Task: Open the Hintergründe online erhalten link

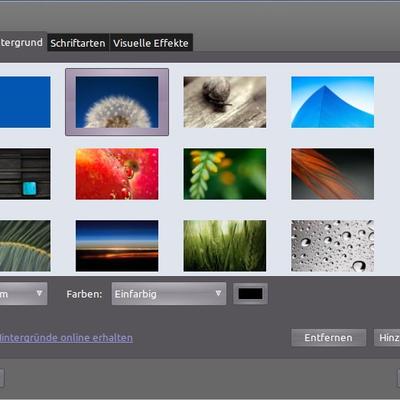Action: pyautogui.click(x=66, y=338)
